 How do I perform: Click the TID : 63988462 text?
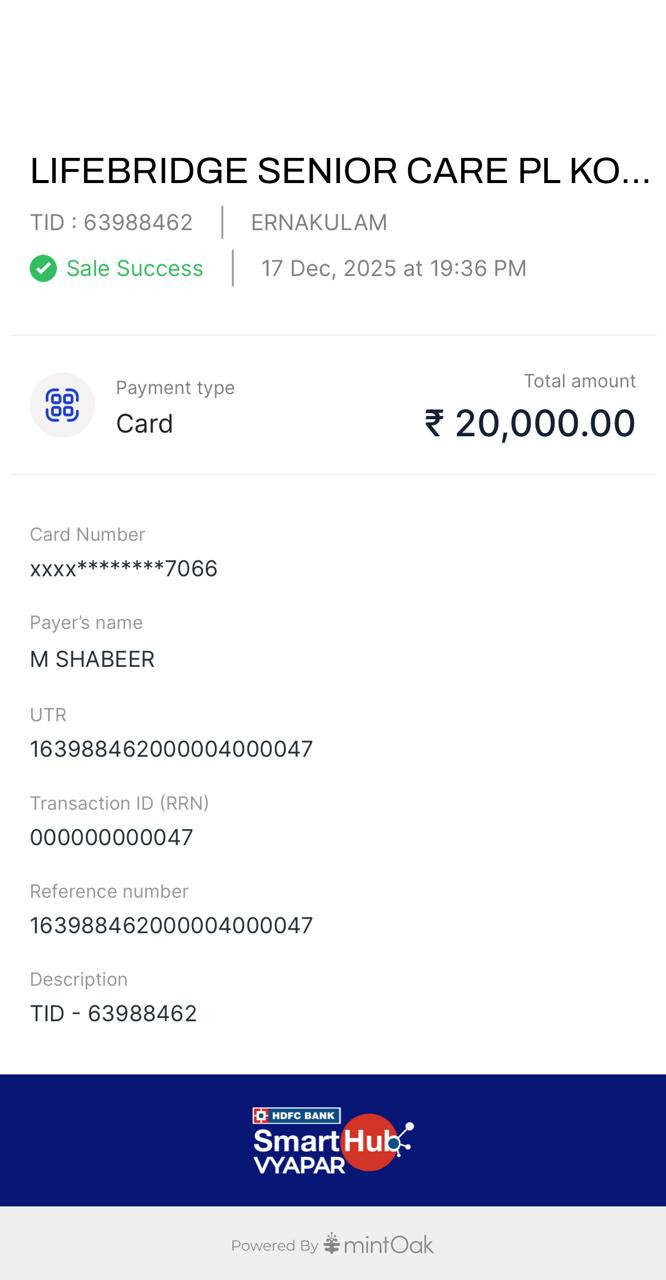pos(111,222)
